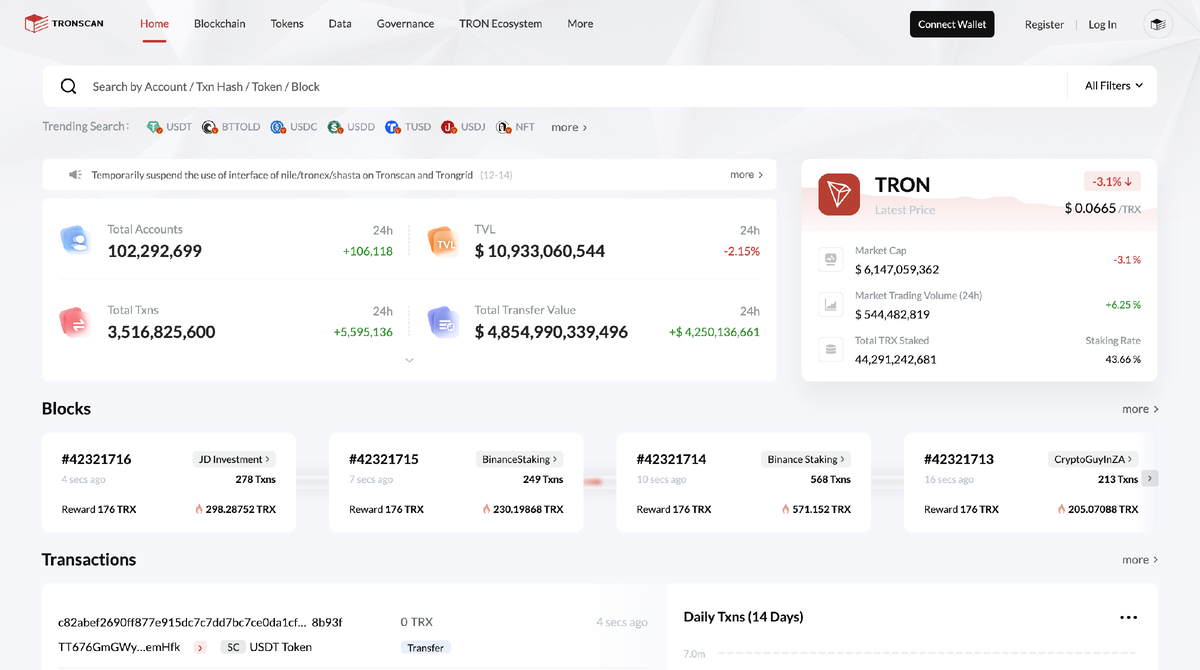Open BinanceStaking producer of block #42321715
Screen dimensions: 1200x670
click(x=520, y=459)
